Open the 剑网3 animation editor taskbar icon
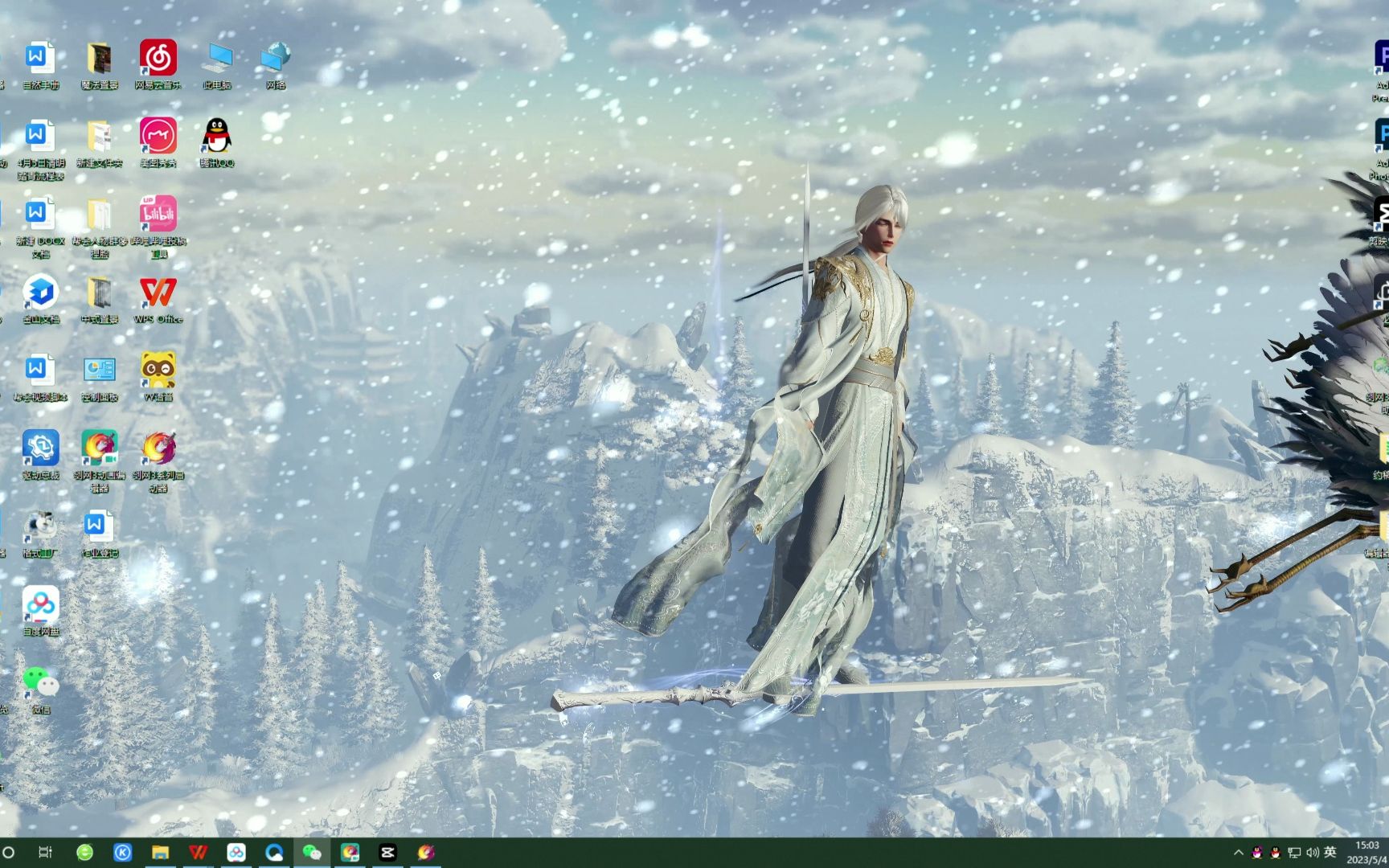 [350, 852]
